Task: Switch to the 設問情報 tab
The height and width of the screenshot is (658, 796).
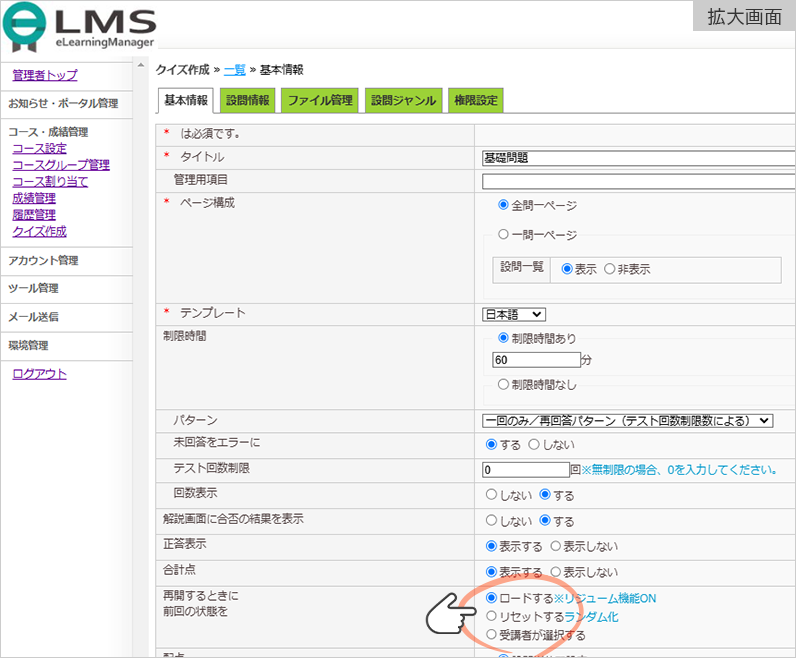Action: point(248,100)
